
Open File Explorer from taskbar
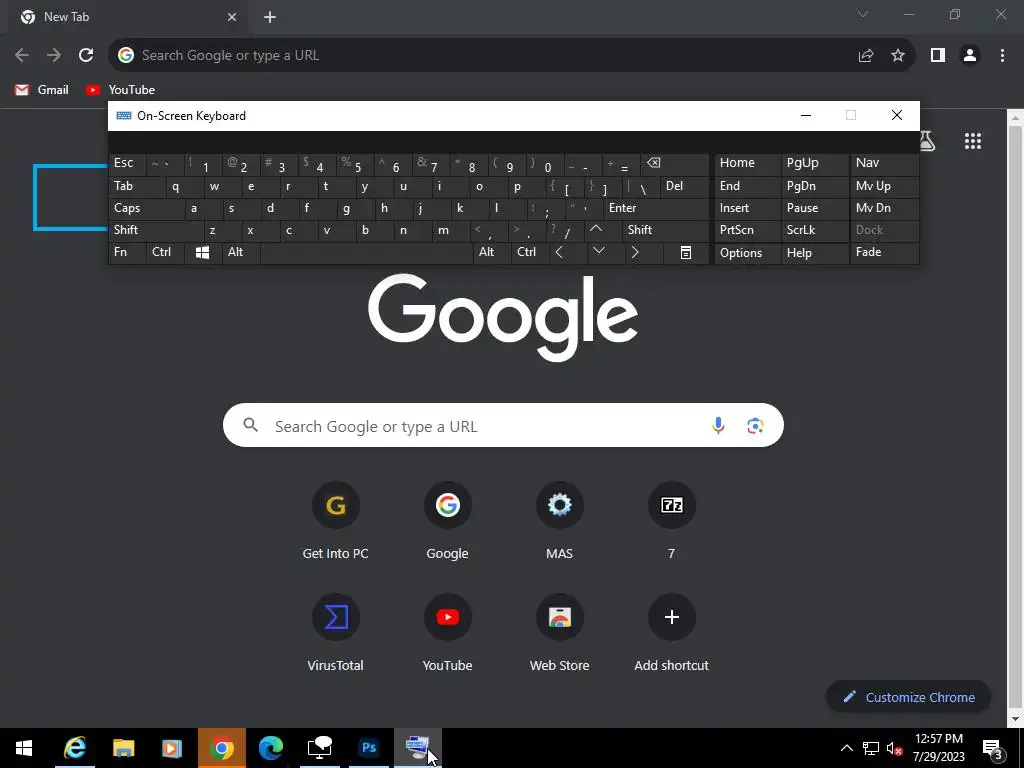tap(123, 748)
